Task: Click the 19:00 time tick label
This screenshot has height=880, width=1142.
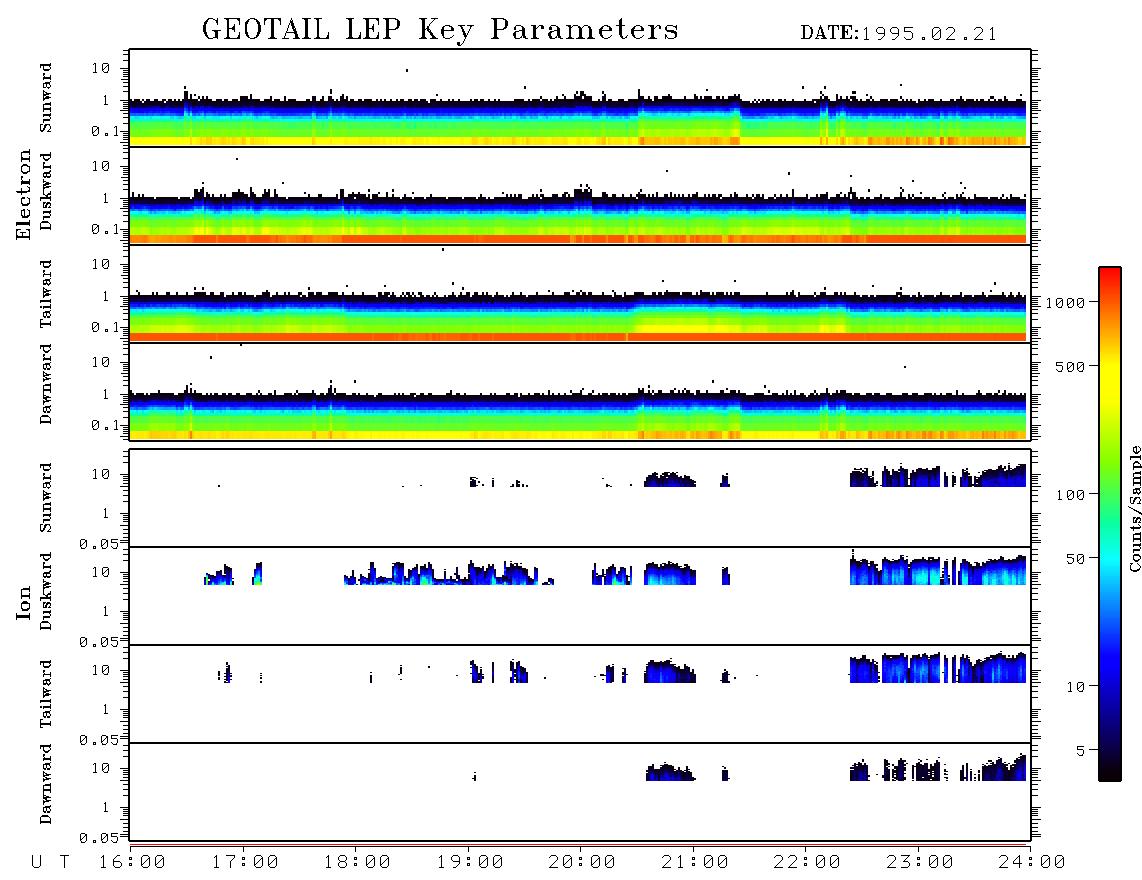Action: pyautogui.click(x=470, y=862)
